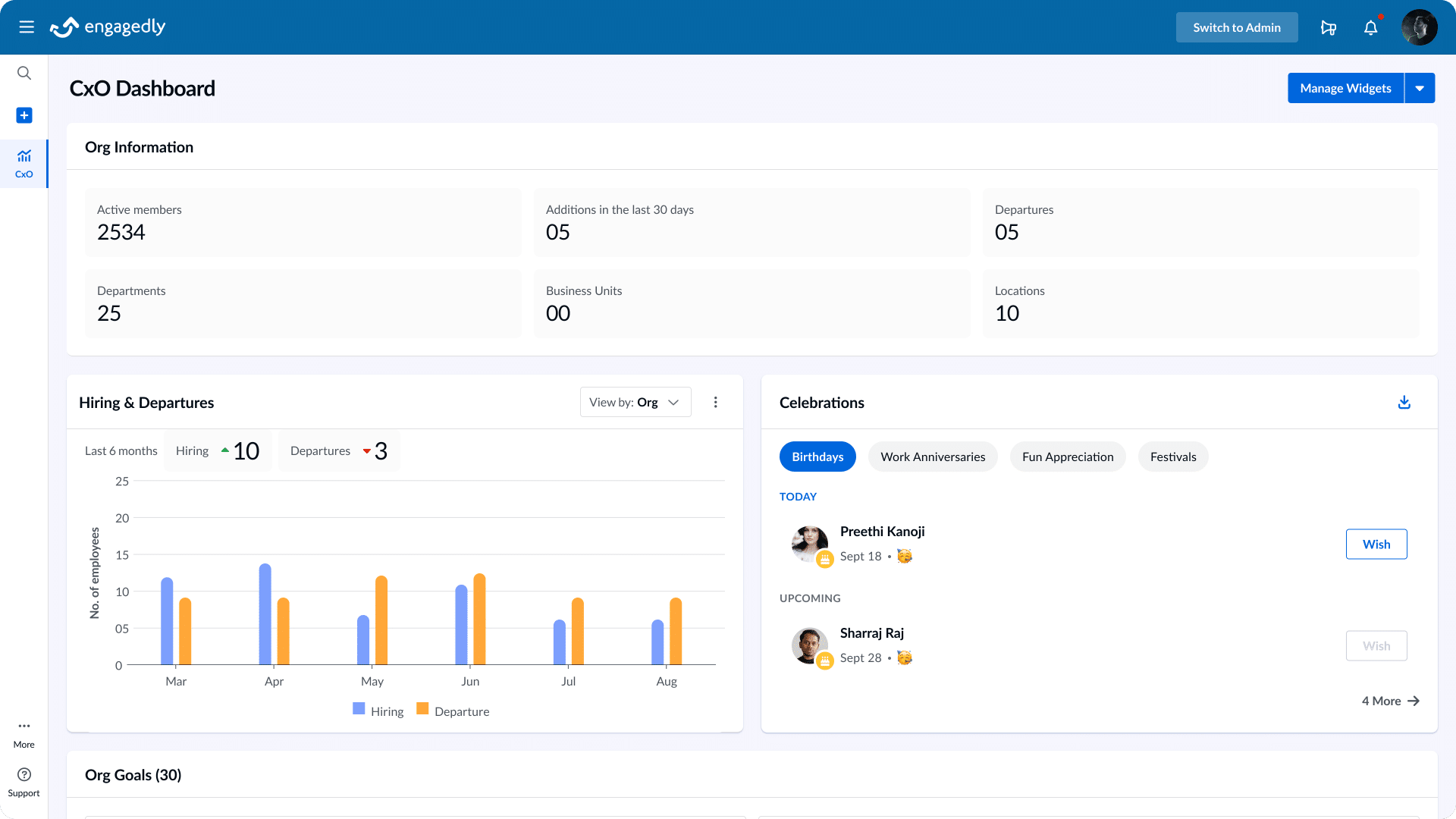Wish Preethi Kanoji a happy birthday
The image size is (1456, 819).
1376,544
